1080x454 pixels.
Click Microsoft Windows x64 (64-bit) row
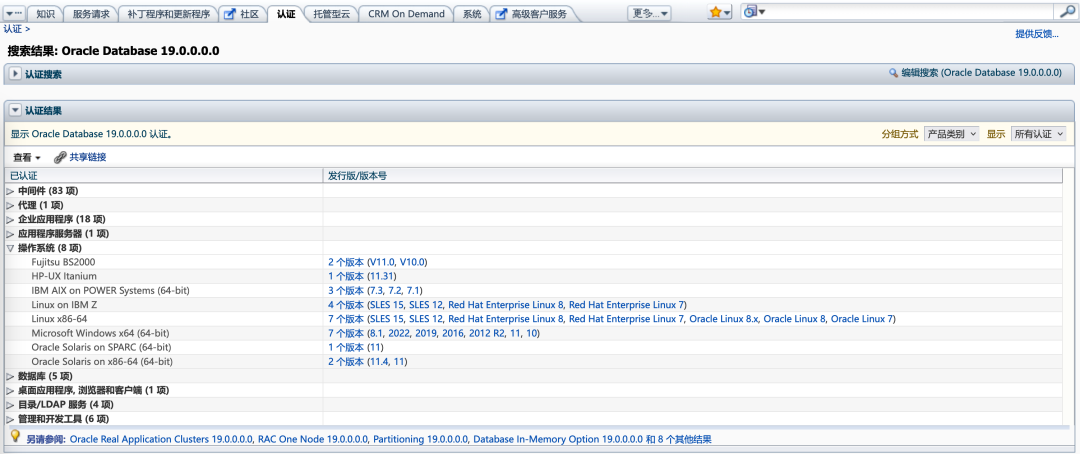pos(534,333)
